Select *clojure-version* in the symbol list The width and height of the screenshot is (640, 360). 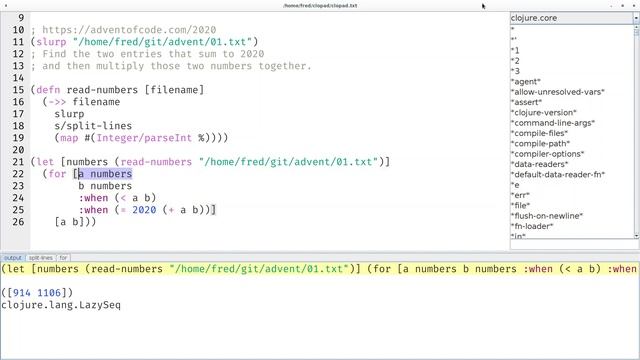[x=544, y=112]
